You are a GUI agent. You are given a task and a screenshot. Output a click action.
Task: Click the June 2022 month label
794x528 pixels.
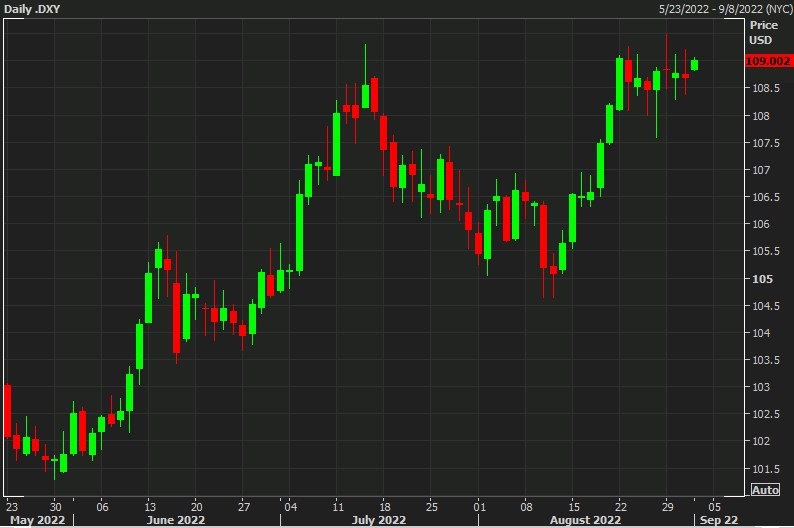175,520
